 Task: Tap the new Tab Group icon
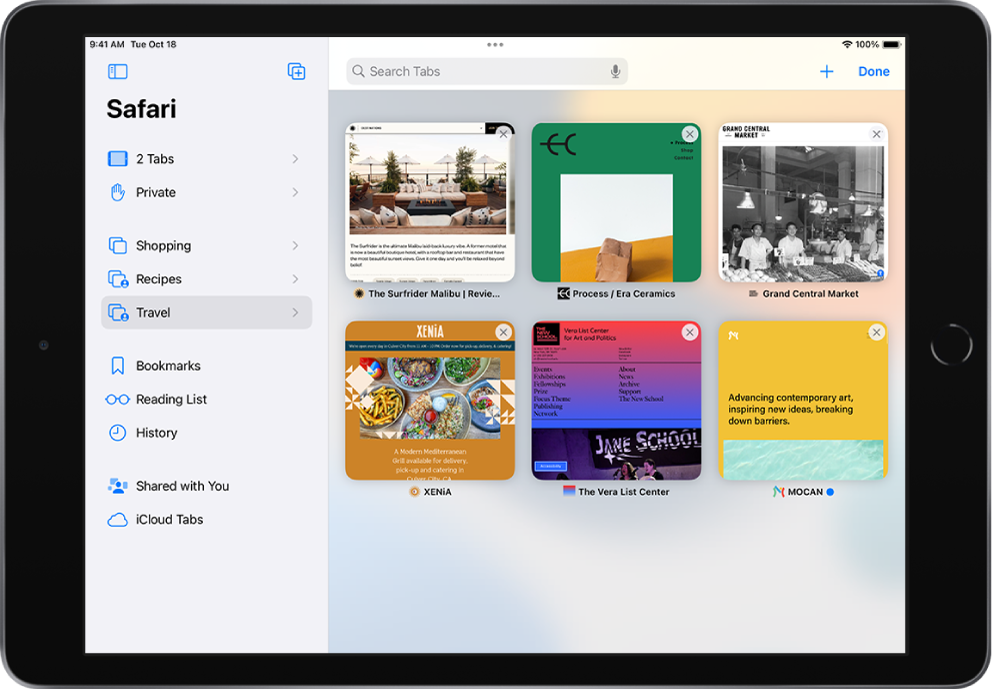click(296, 71)
